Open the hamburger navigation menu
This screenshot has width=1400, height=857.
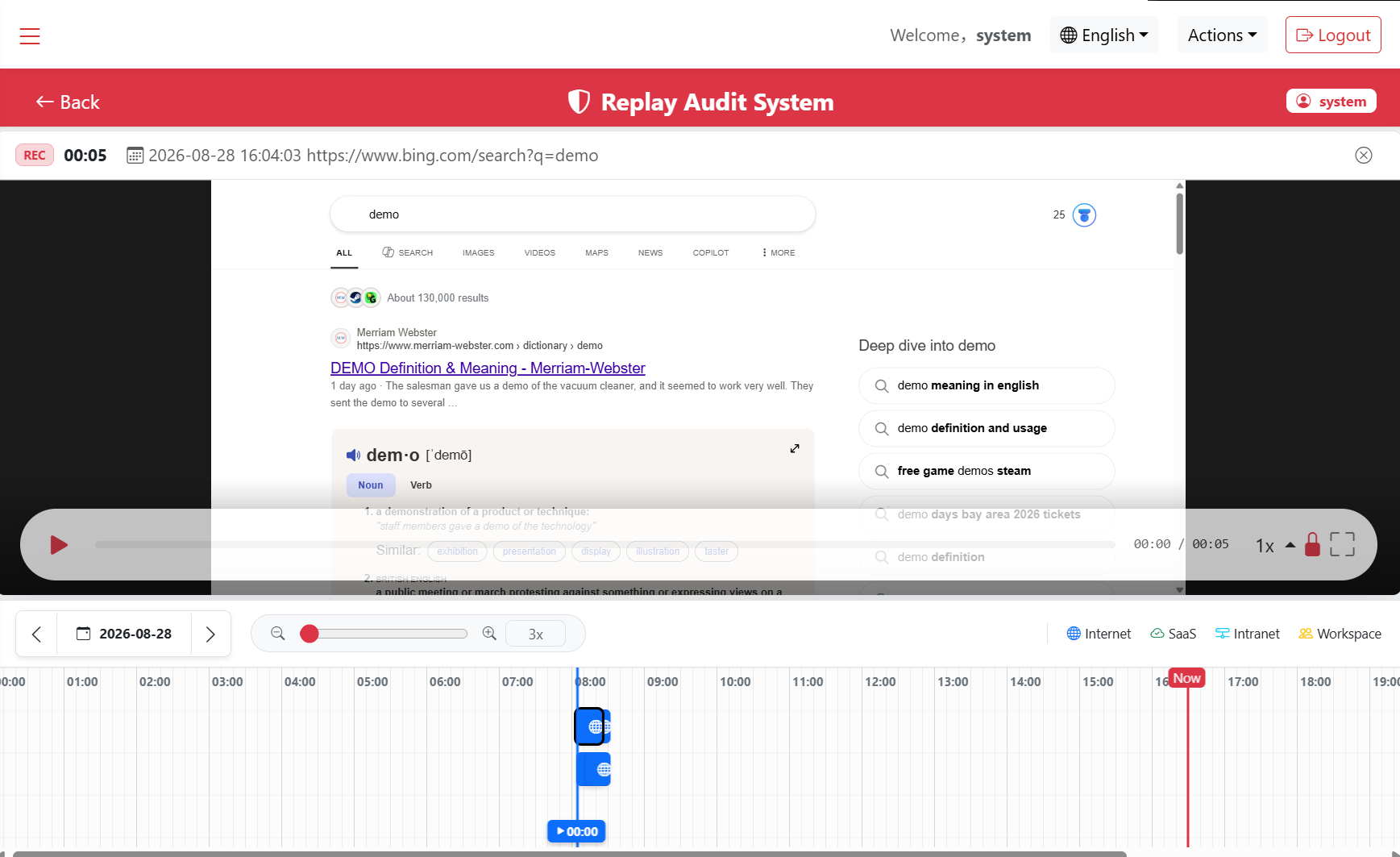pyautogui.click(x=30, y=35)
